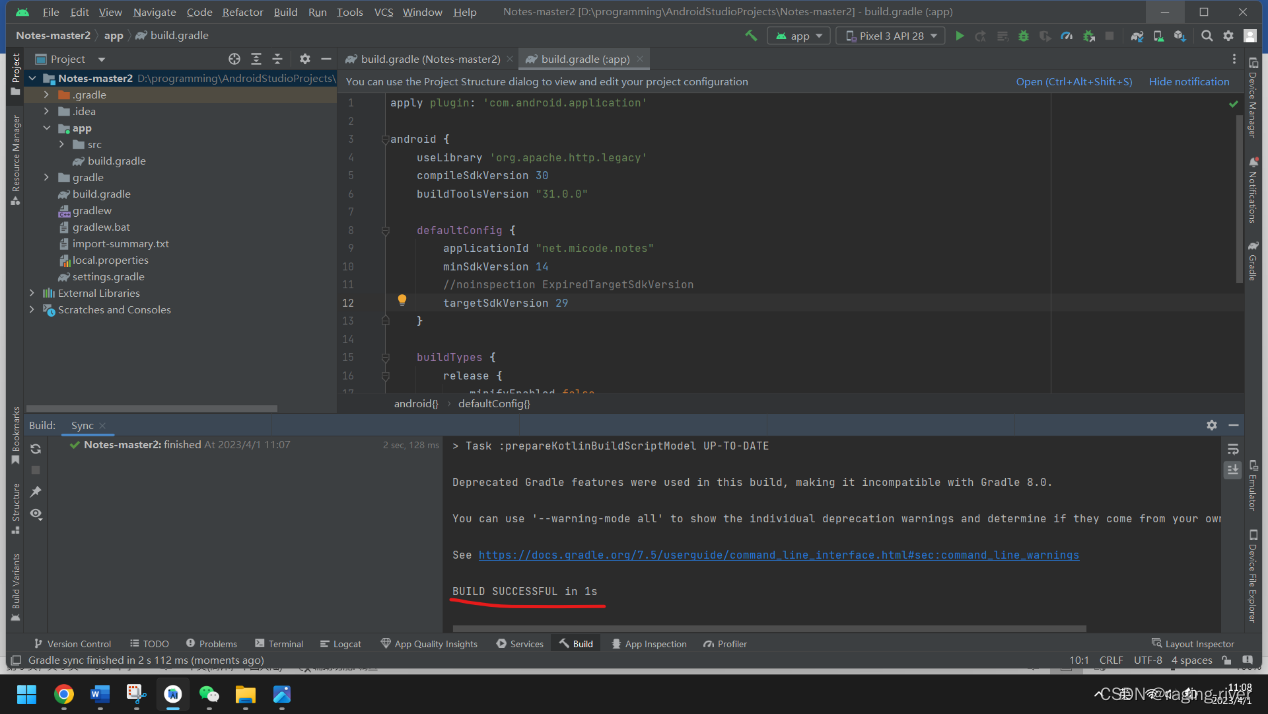Expand External Libraries node
1268x714 pixels.
pos(32,293)
